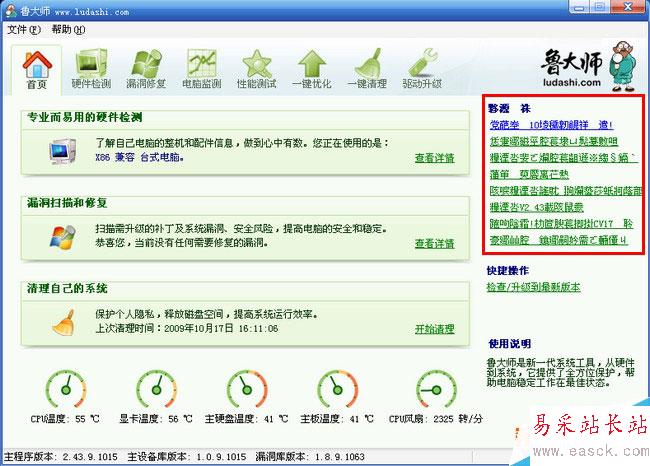Open the 驱动升级 driver upgrade wrench icon
The height and width of the screenshot is (466, 650).
click(422, 63)
